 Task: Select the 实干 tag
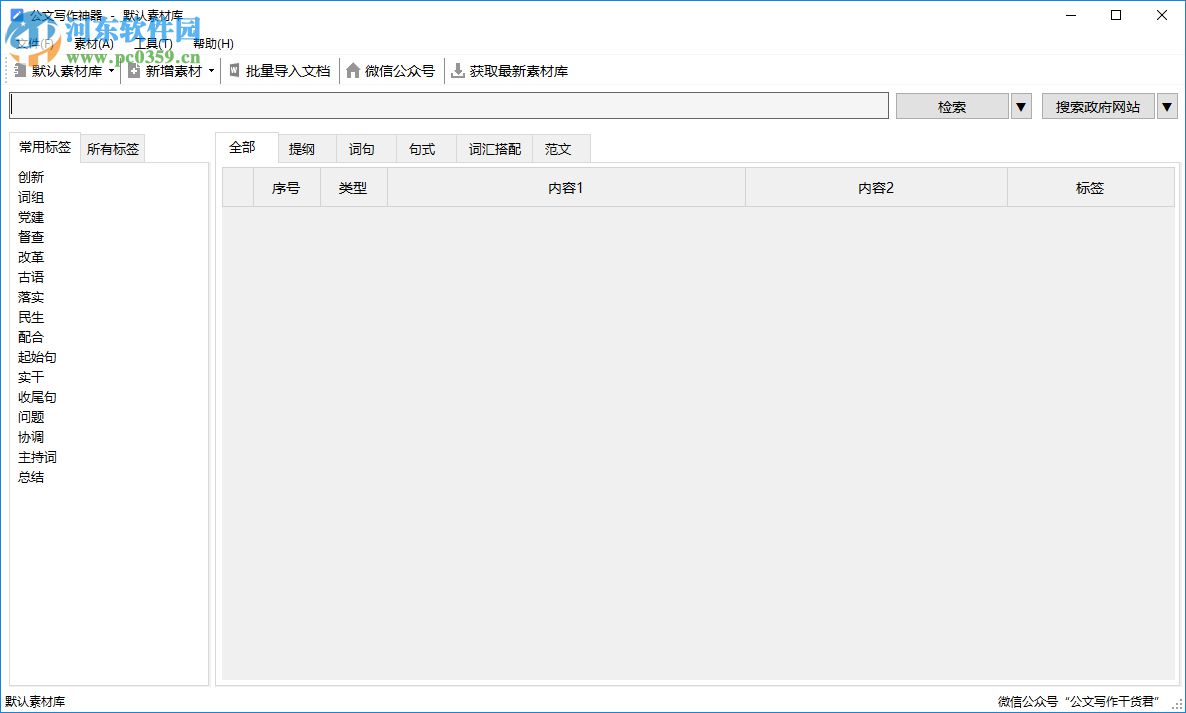[31, 377]
